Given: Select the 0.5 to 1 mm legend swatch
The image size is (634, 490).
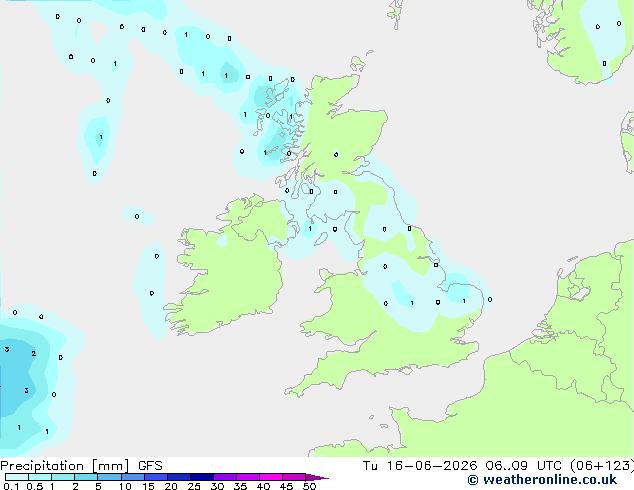Looking at the screenshot, I should 40,477.
